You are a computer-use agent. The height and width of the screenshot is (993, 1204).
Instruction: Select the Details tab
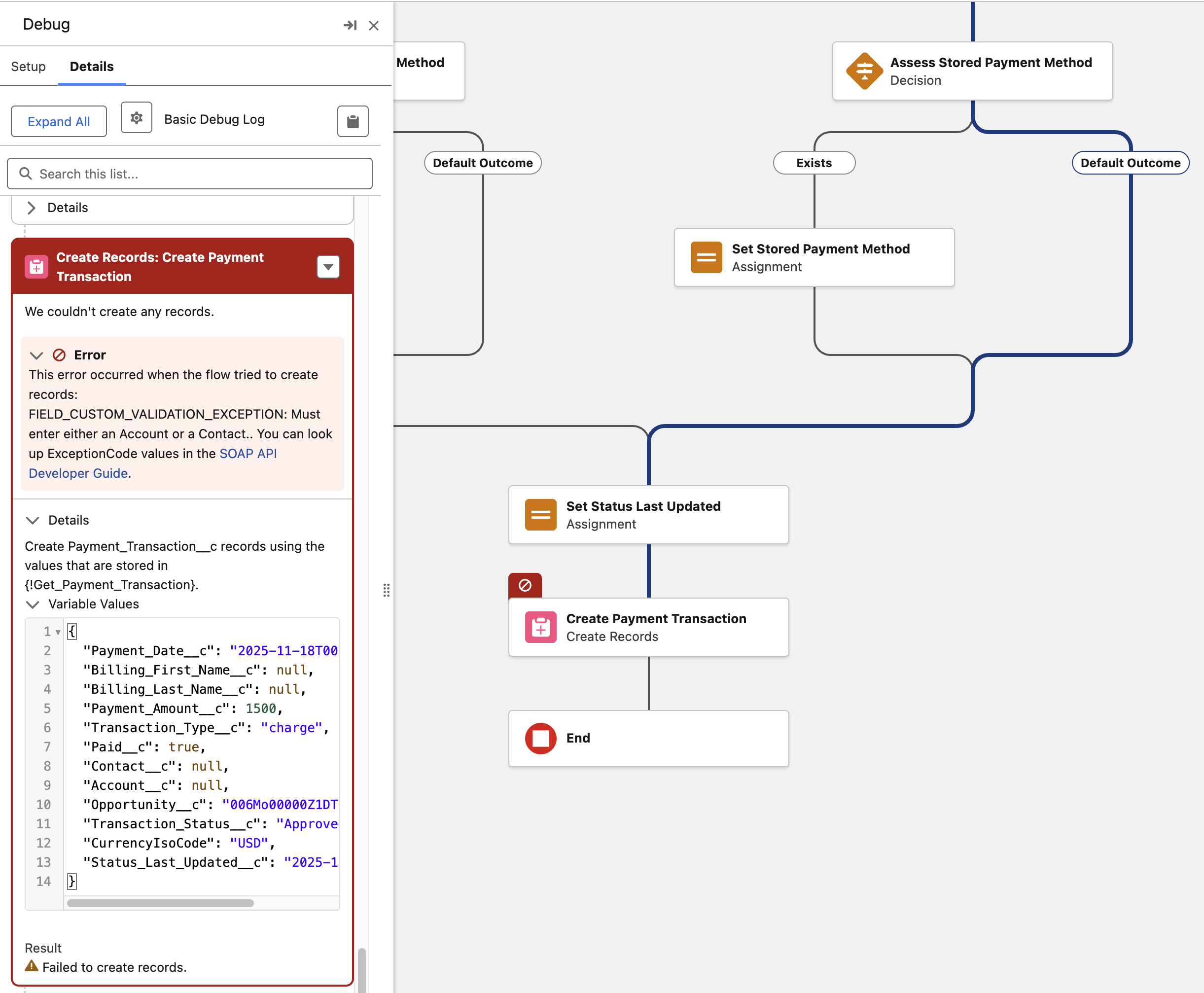click(92, 67)
